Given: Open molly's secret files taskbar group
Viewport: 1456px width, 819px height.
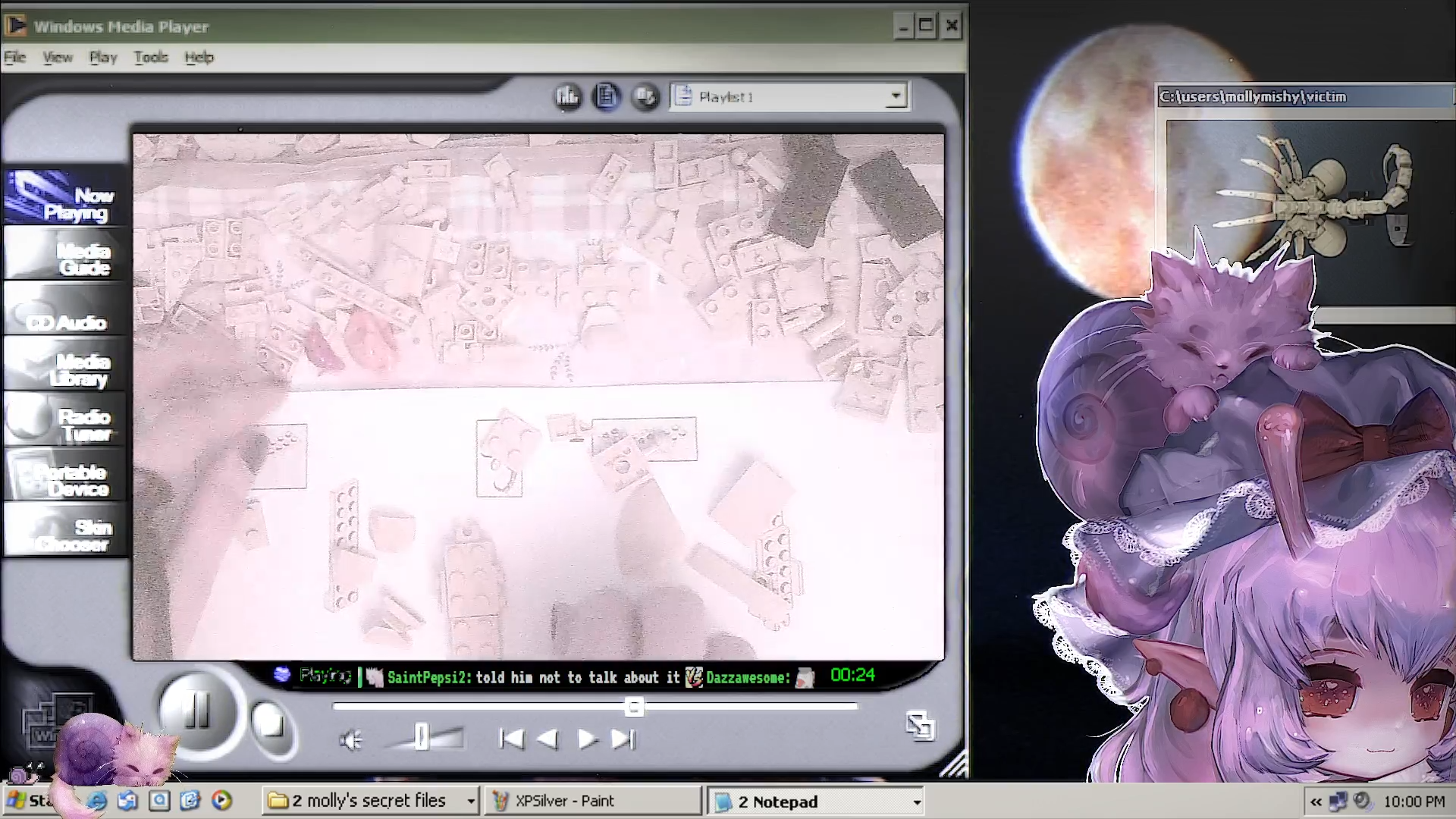Looking at the screenshot, I should [371, 801].
